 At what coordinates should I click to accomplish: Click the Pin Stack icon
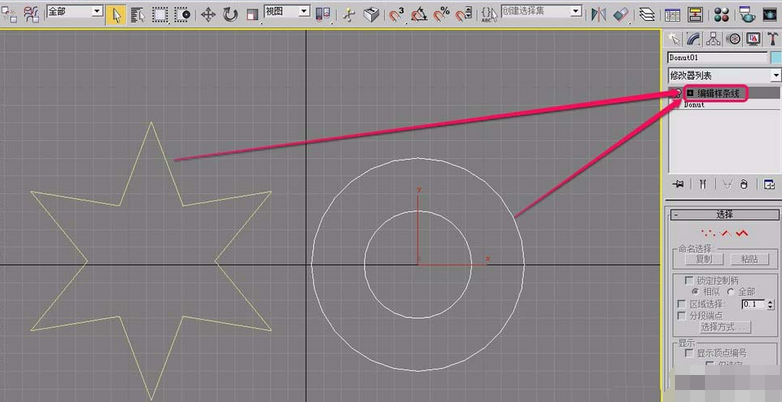[678, 184]
